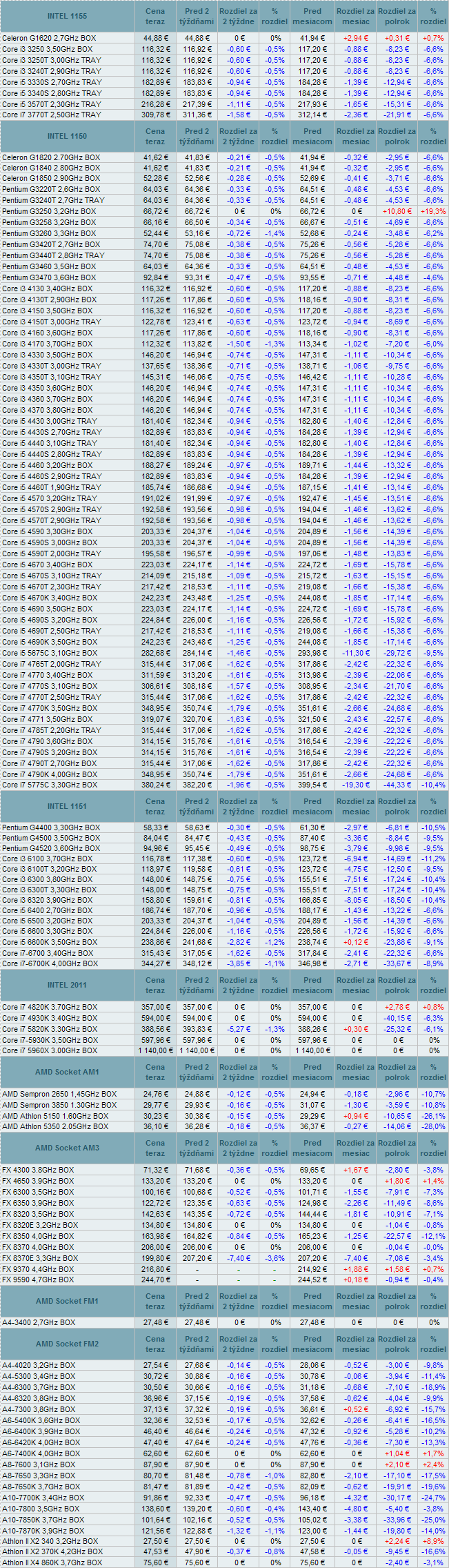Select Core i3 4170 3,70GHz BOX product name

(x=47, y=344)
